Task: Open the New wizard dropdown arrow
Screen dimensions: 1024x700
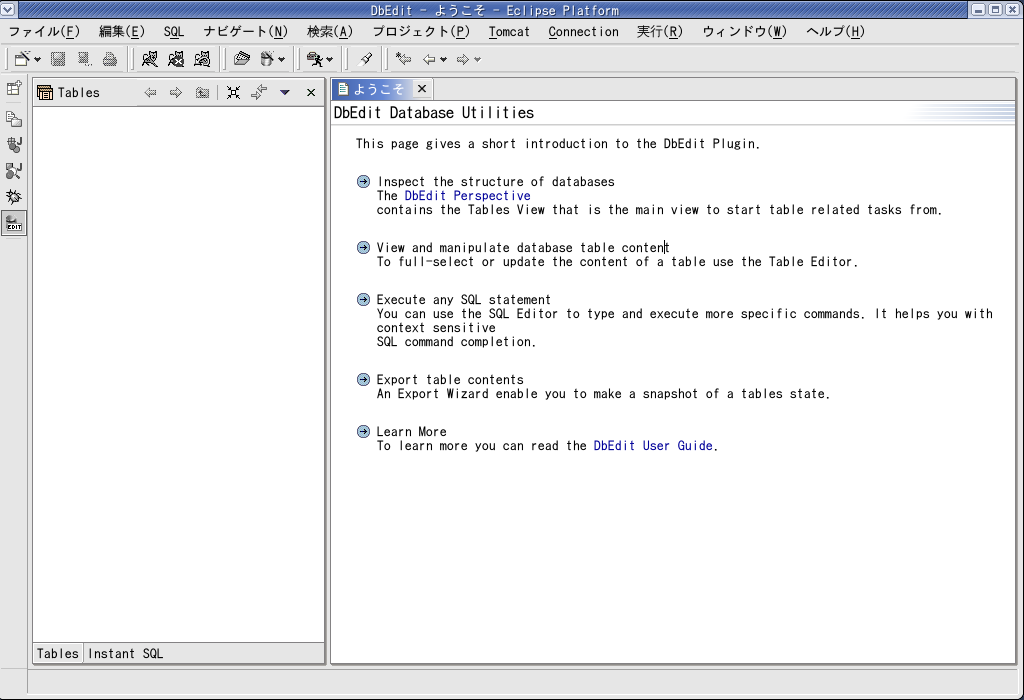Action: point(37,60)
